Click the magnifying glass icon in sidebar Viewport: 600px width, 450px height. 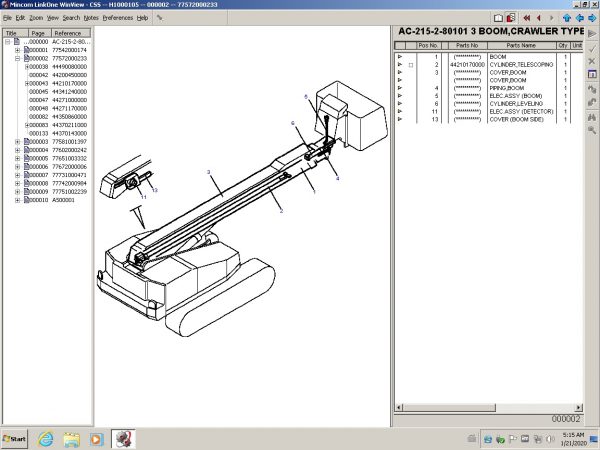point(592,130)
